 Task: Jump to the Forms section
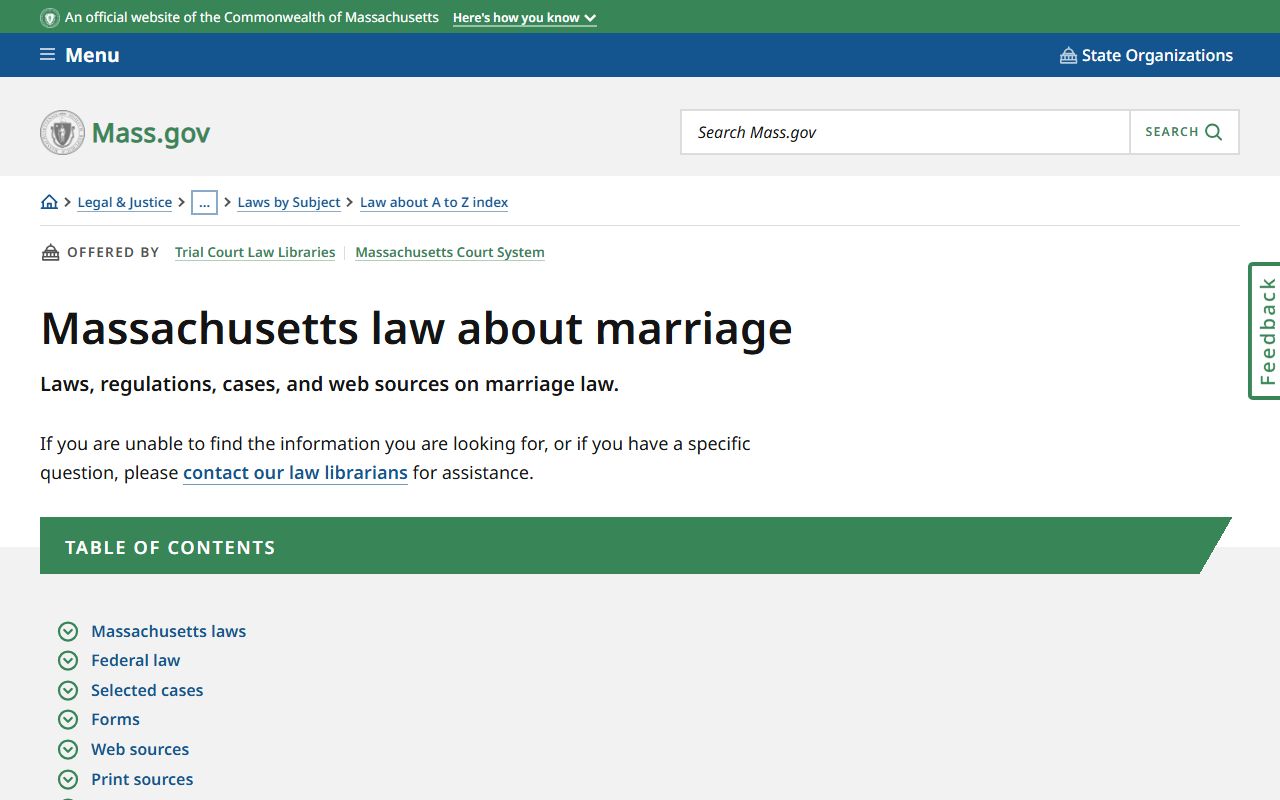coord(115,719)
